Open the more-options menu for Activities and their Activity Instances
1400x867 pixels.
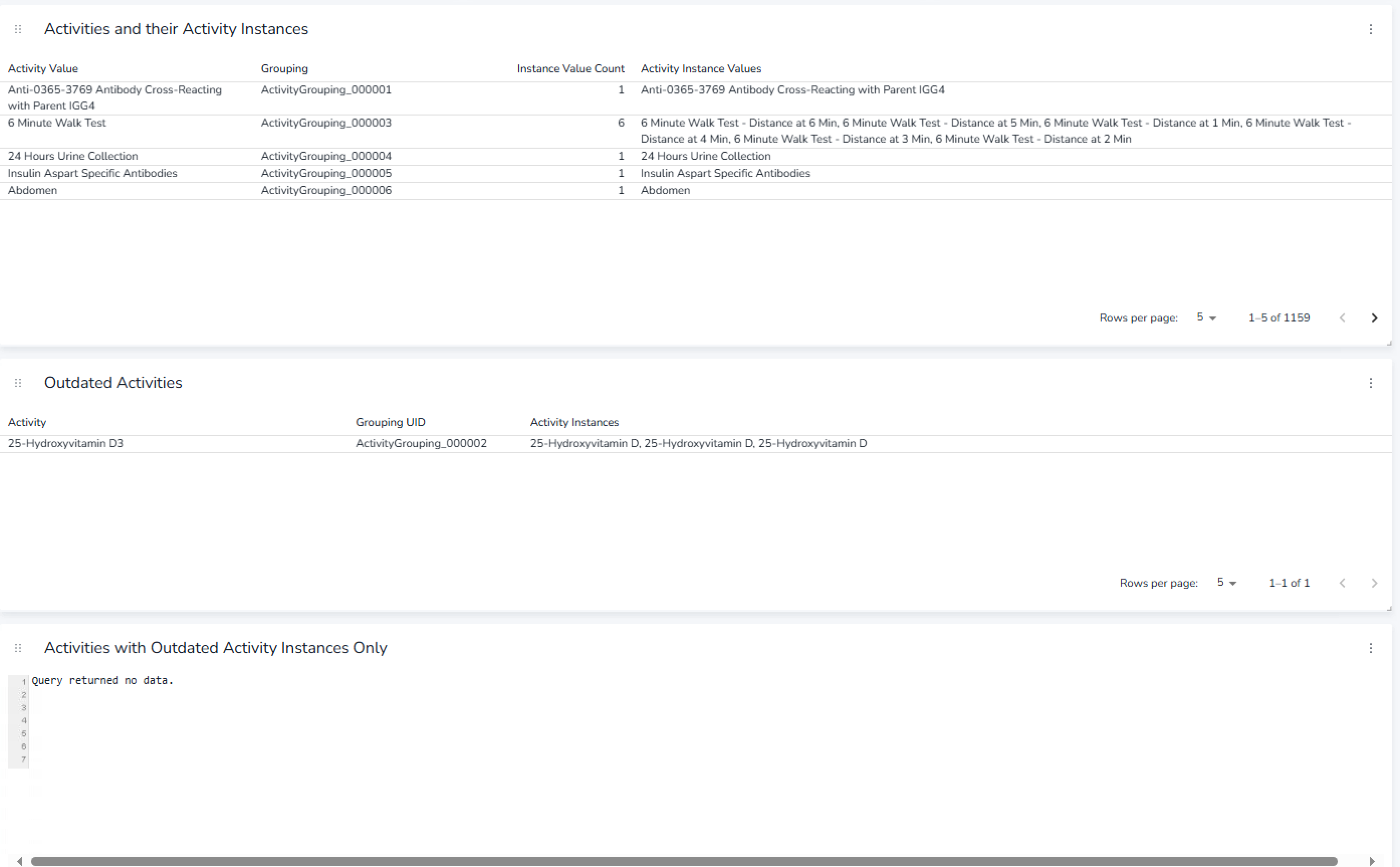point(1370,29)
